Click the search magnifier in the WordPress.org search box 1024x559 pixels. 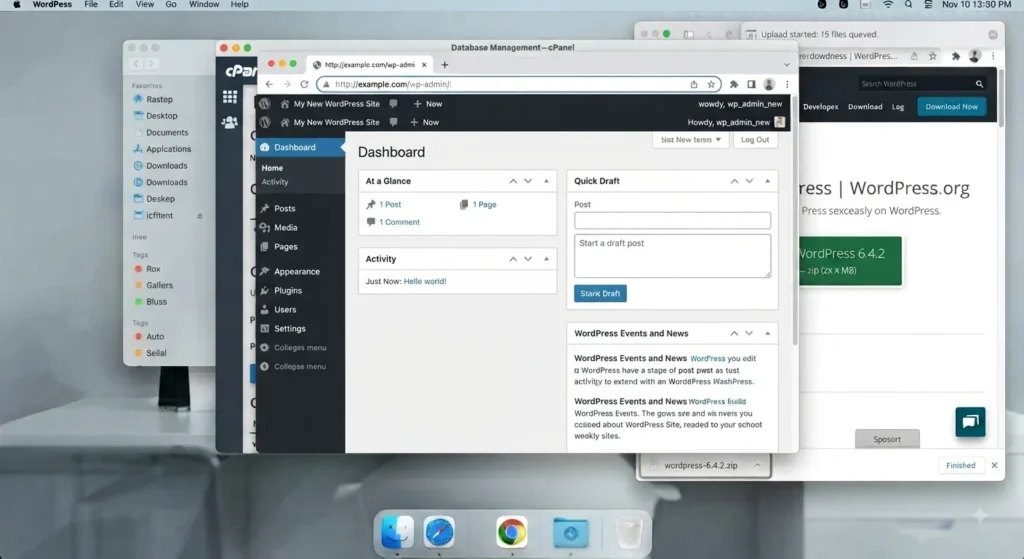click(979, 84)
